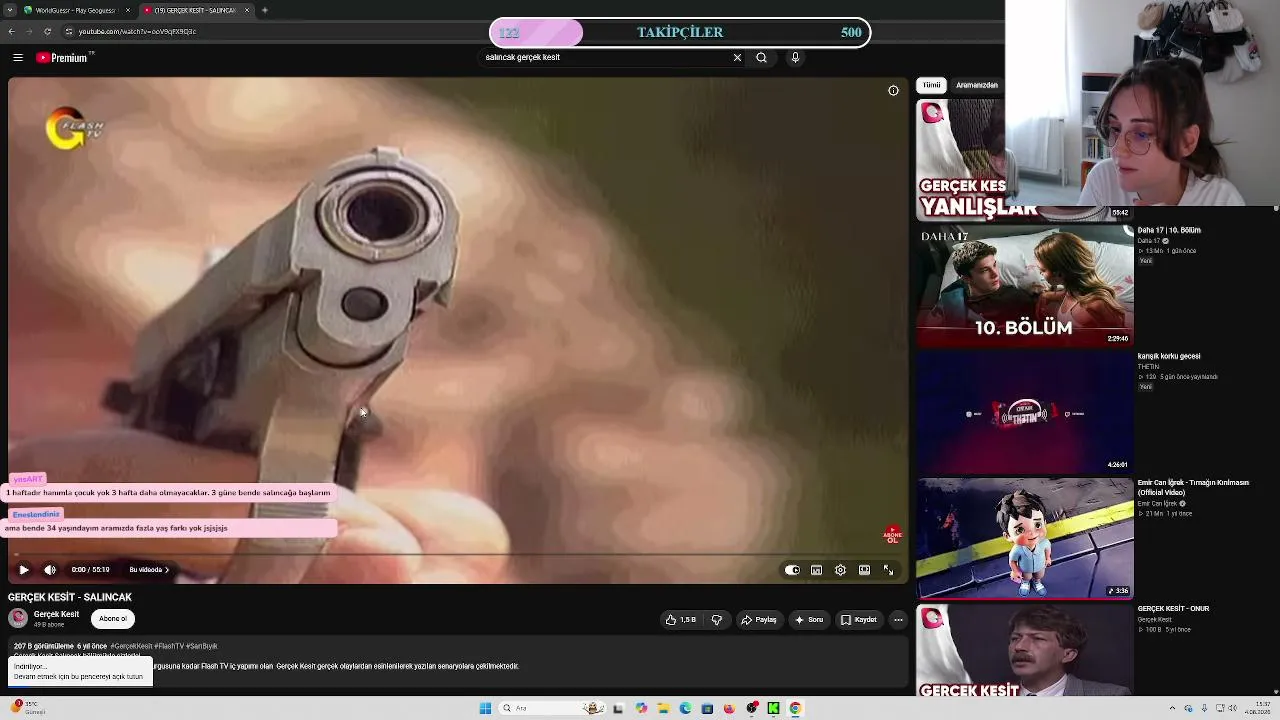Viewport: 1280px width, 720px height.
Task: Seek on the video progress bar
Action: [x=457, y=554]
